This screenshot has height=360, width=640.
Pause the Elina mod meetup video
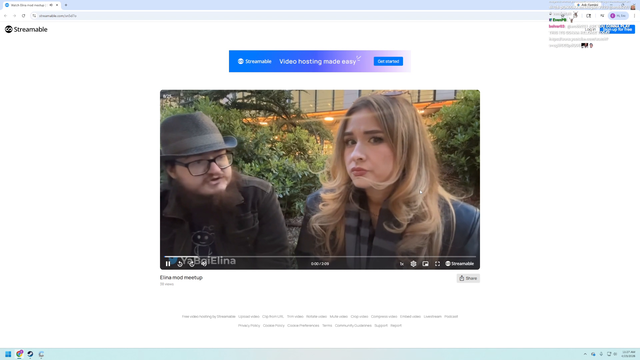(168, 264)
